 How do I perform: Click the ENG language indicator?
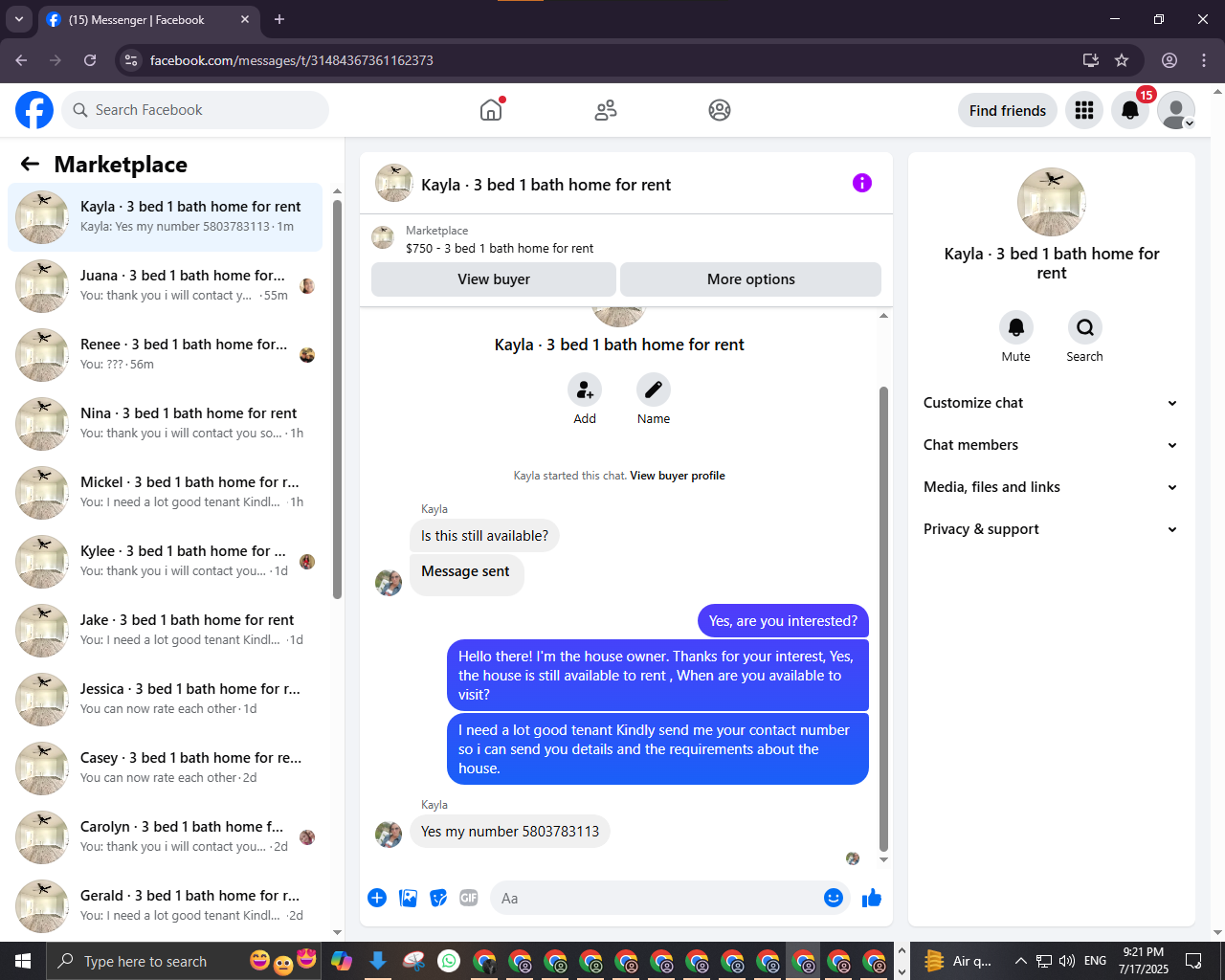[x=1096, y=961]
